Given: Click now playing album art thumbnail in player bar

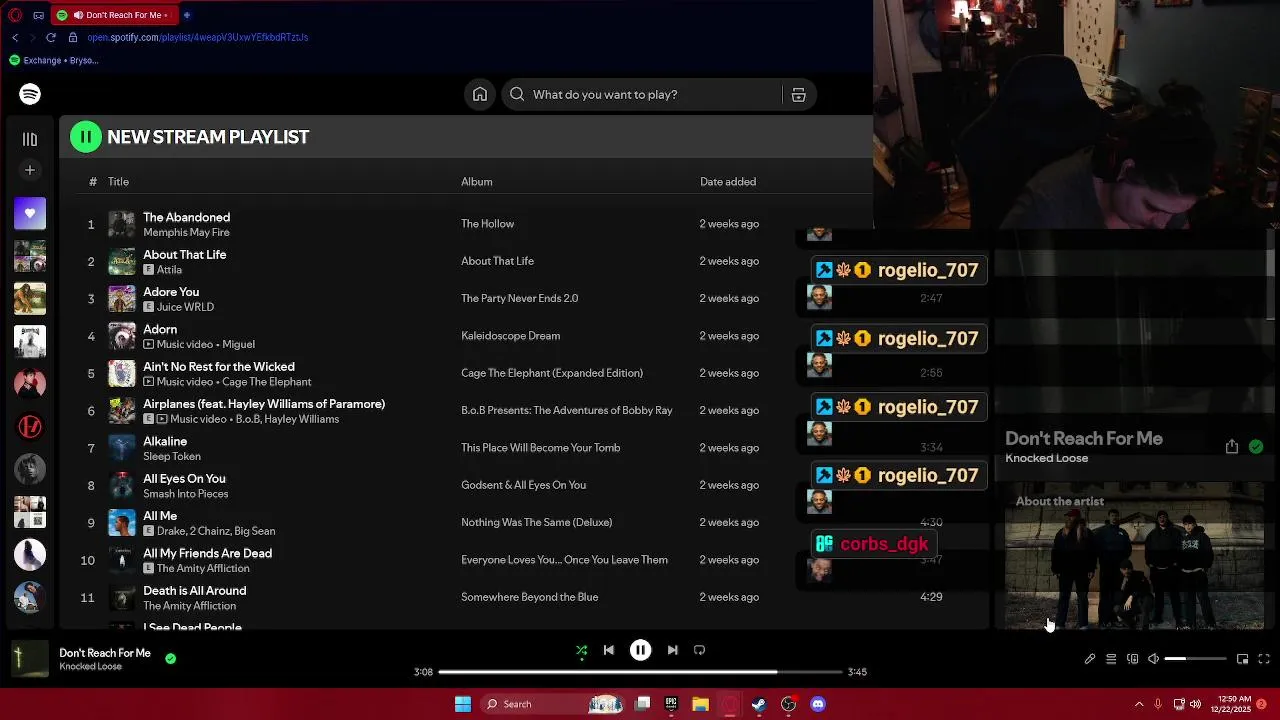Looking at the screenshot, I should coord(29,659).
